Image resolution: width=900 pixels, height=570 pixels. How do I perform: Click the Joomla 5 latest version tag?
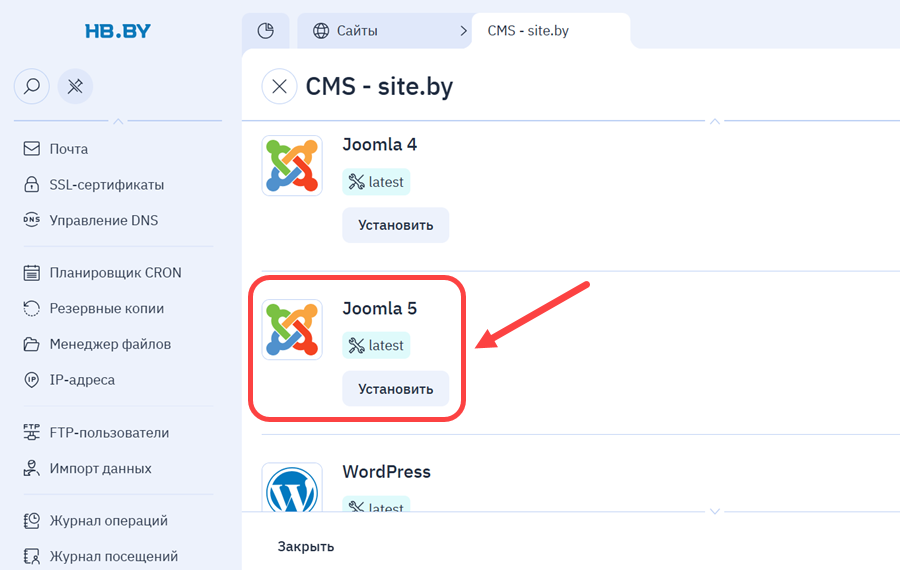376,346
